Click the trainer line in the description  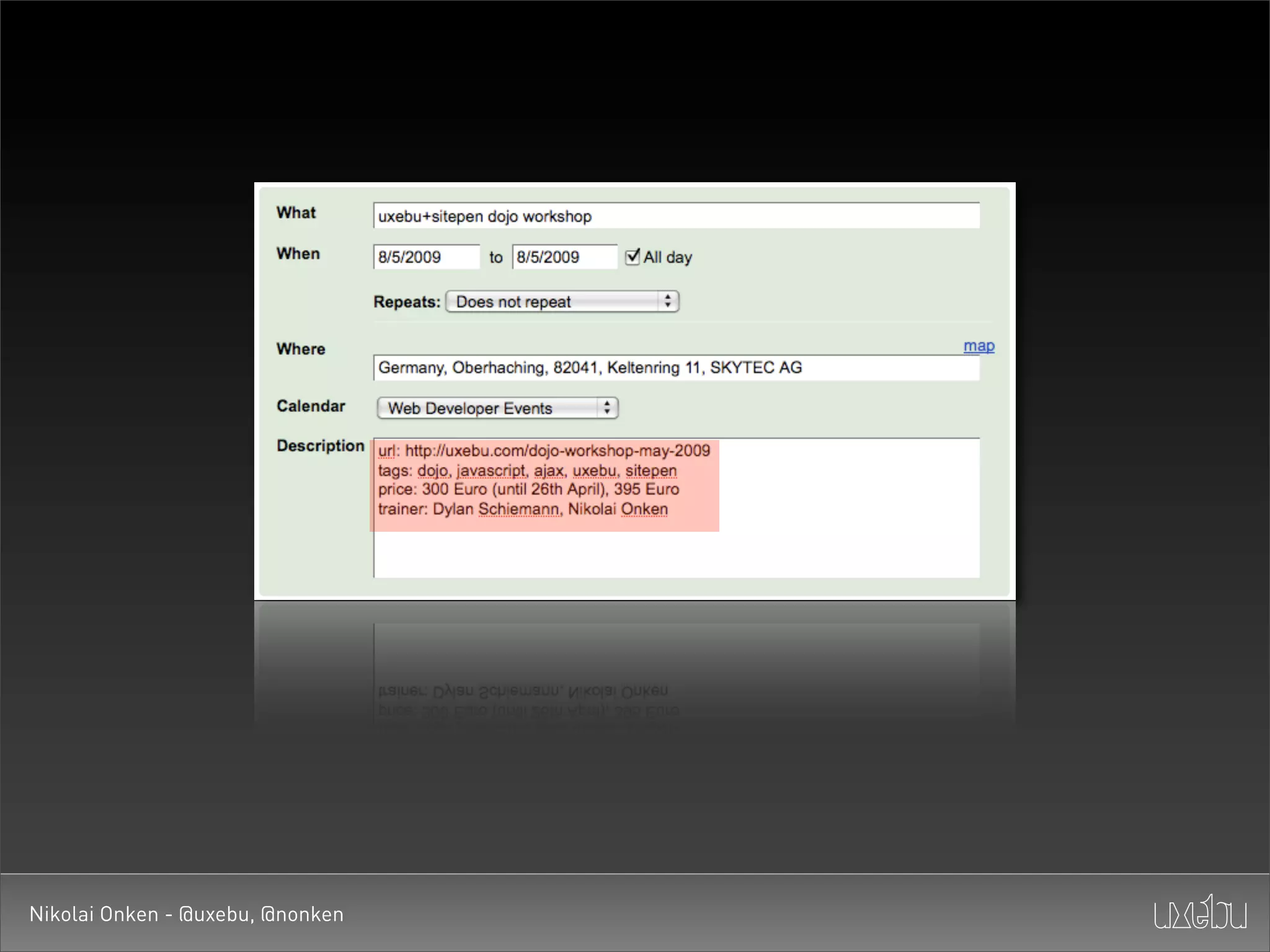[523, 509]
